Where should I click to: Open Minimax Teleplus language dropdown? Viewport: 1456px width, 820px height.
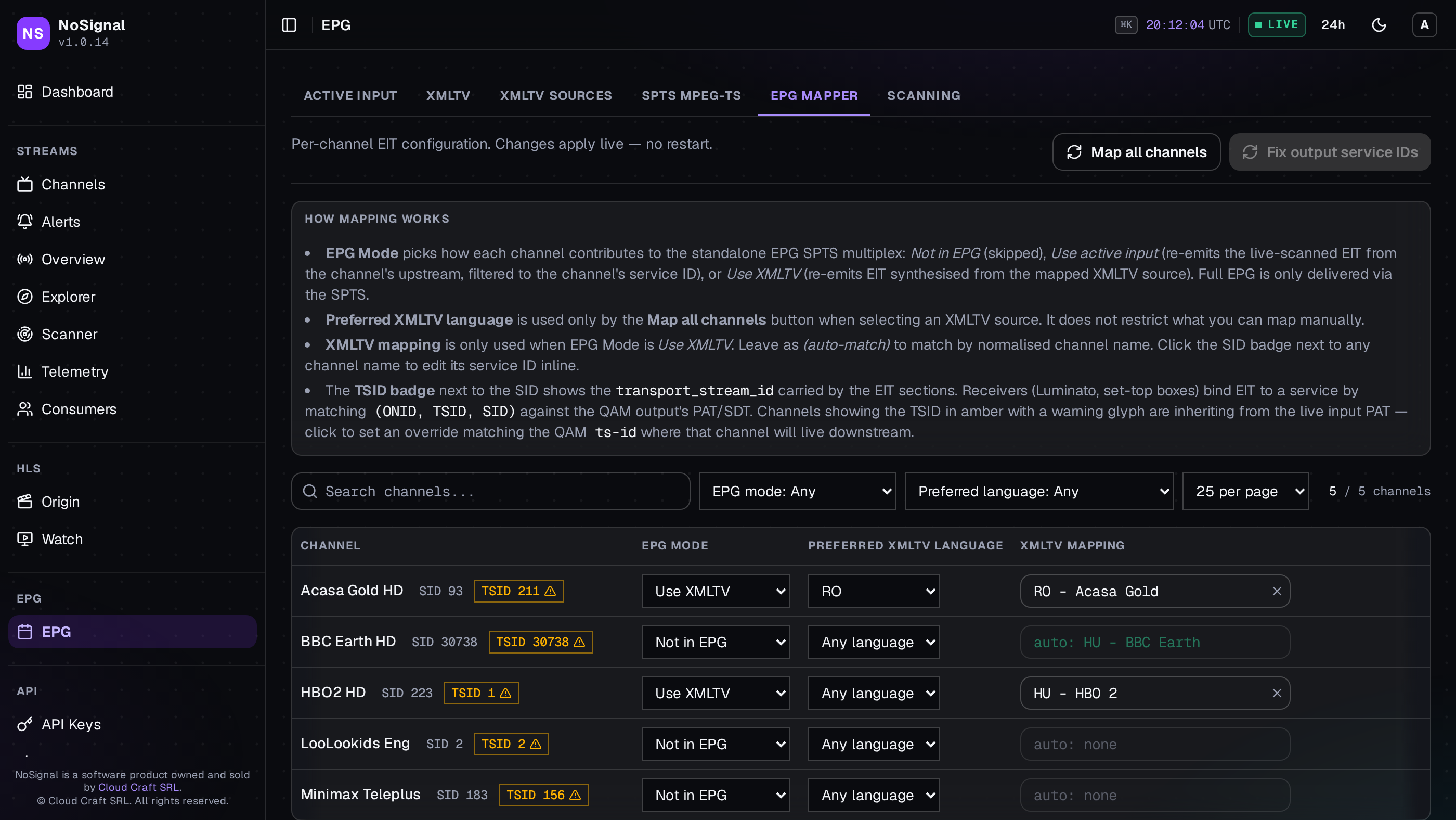pos(874,795)
